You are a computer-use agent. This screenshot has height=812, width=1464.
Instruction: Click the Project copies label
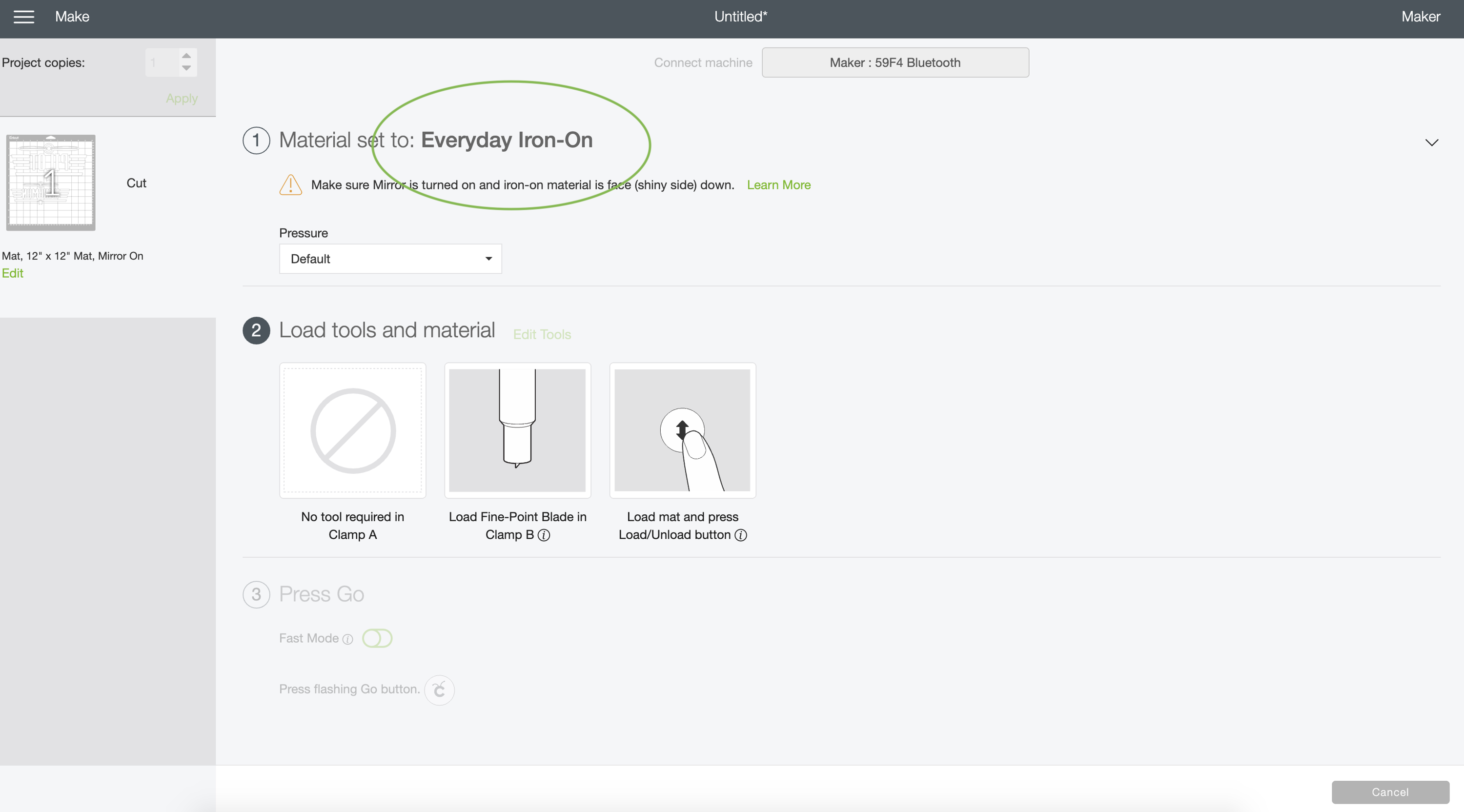(x=43, y=62)
